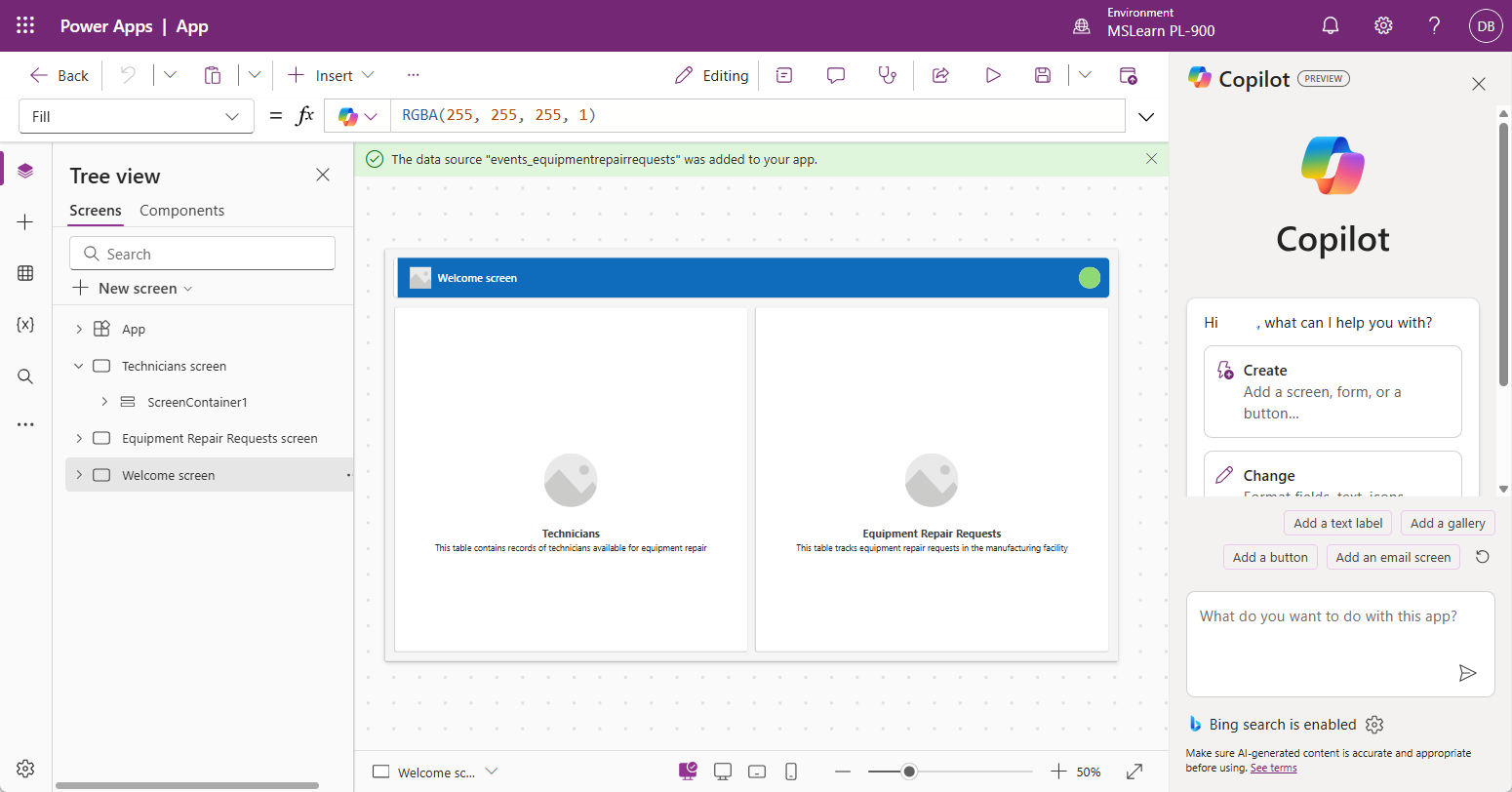Open the sidebar more ellipsis
This screenshot has width=1512, height=792.
(x=25, y=424)
